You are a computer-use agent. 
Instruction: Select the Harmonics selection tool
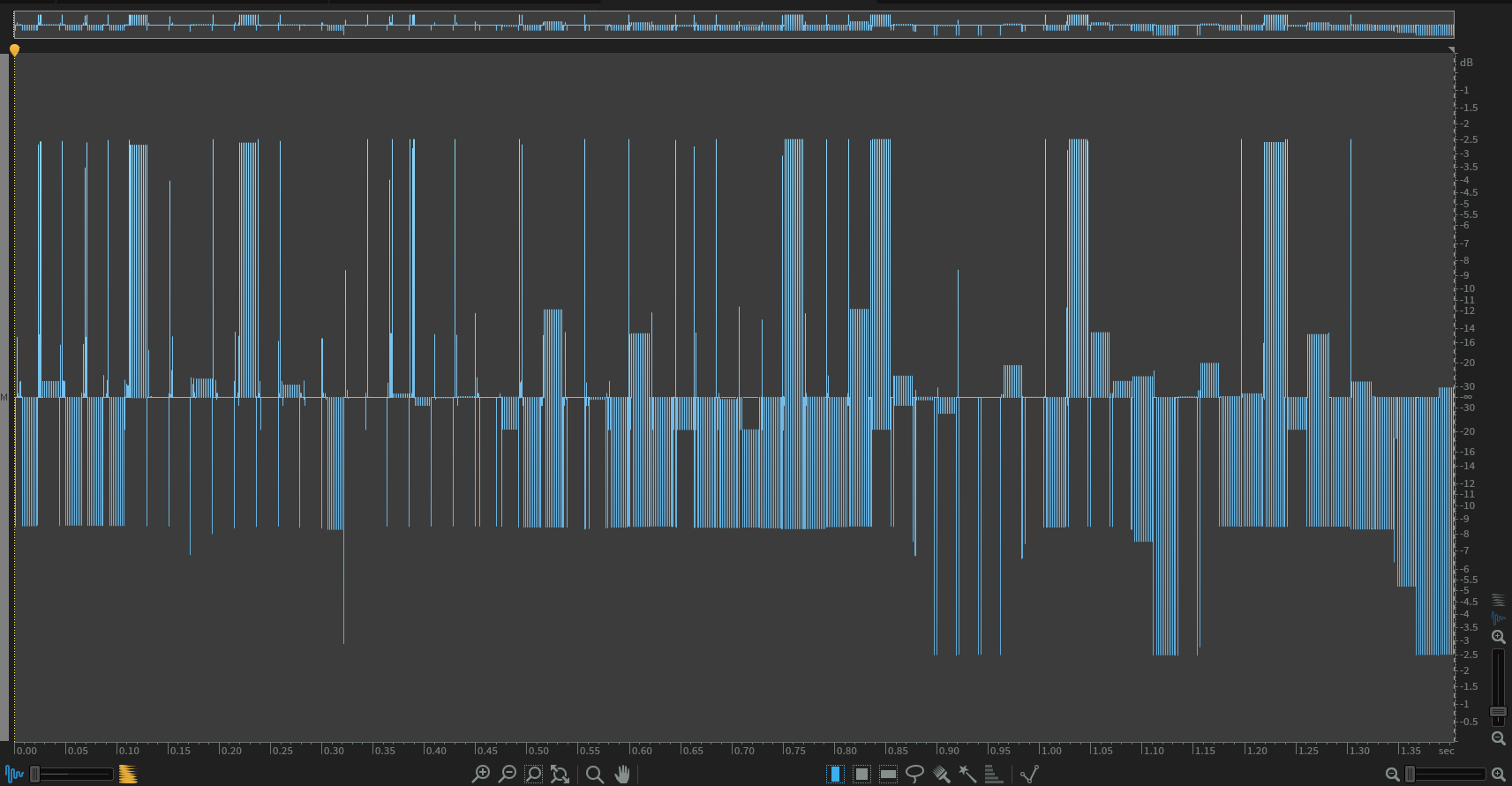pyautogui.click(x=993, y=775)
